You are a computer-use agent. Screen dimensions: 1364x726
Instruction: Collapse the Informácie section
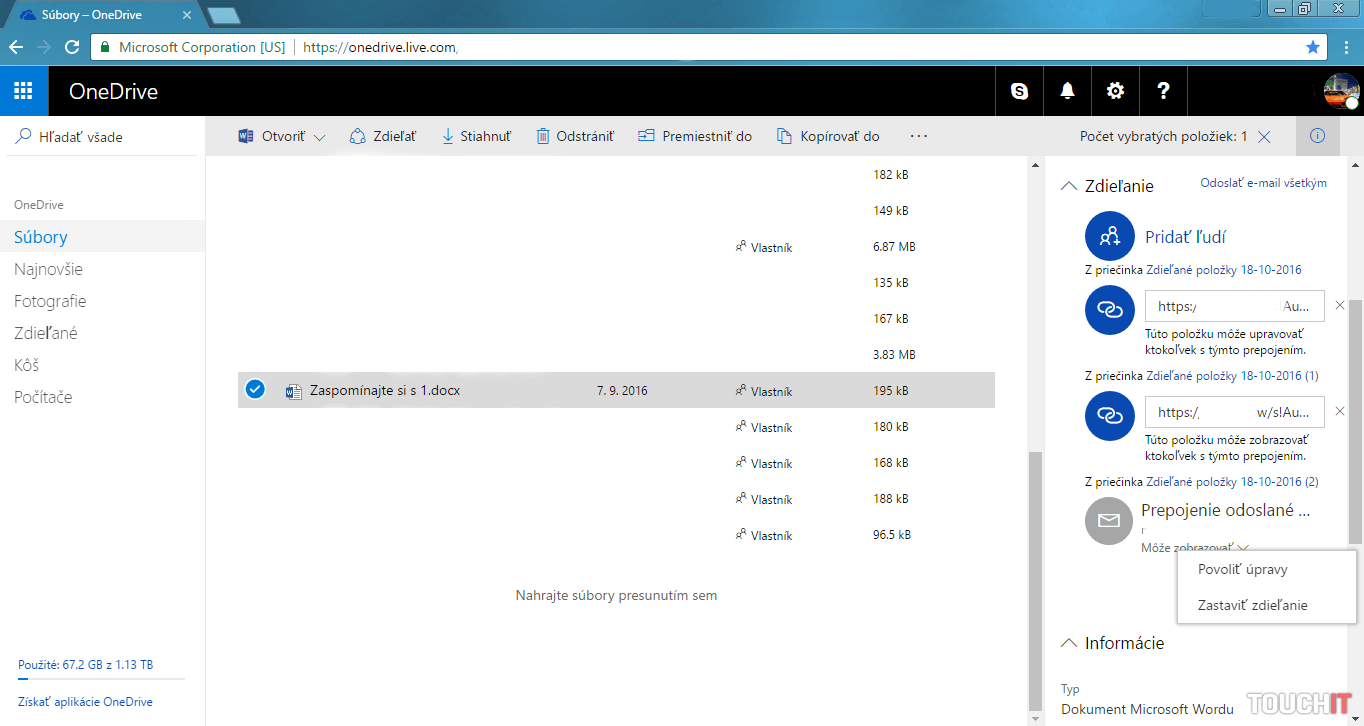pos(1069,643)
